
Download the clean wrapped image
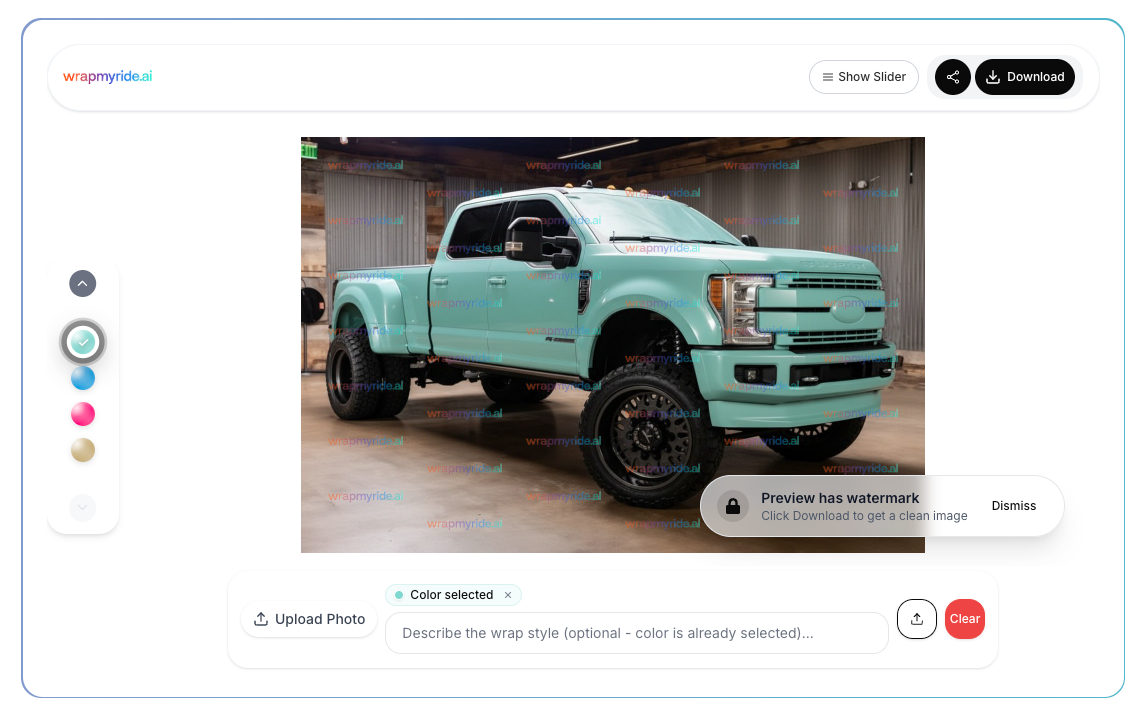1025,77
